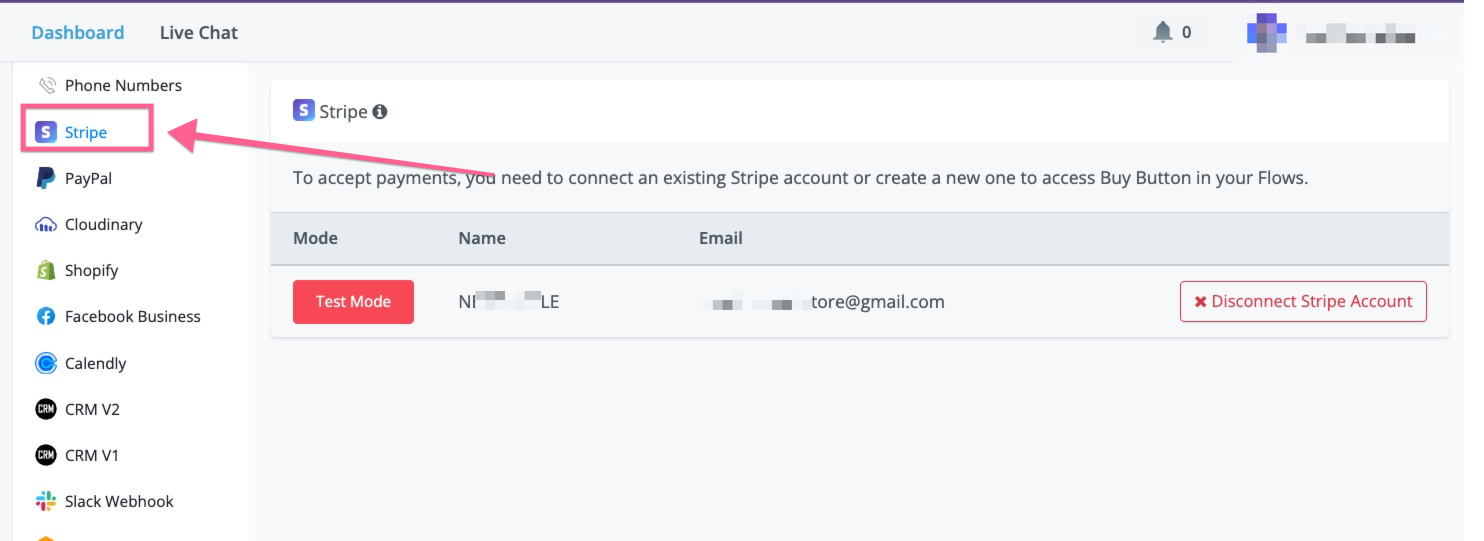
Task: Click the Stripe logo in panel header
Action: point(304,110)
